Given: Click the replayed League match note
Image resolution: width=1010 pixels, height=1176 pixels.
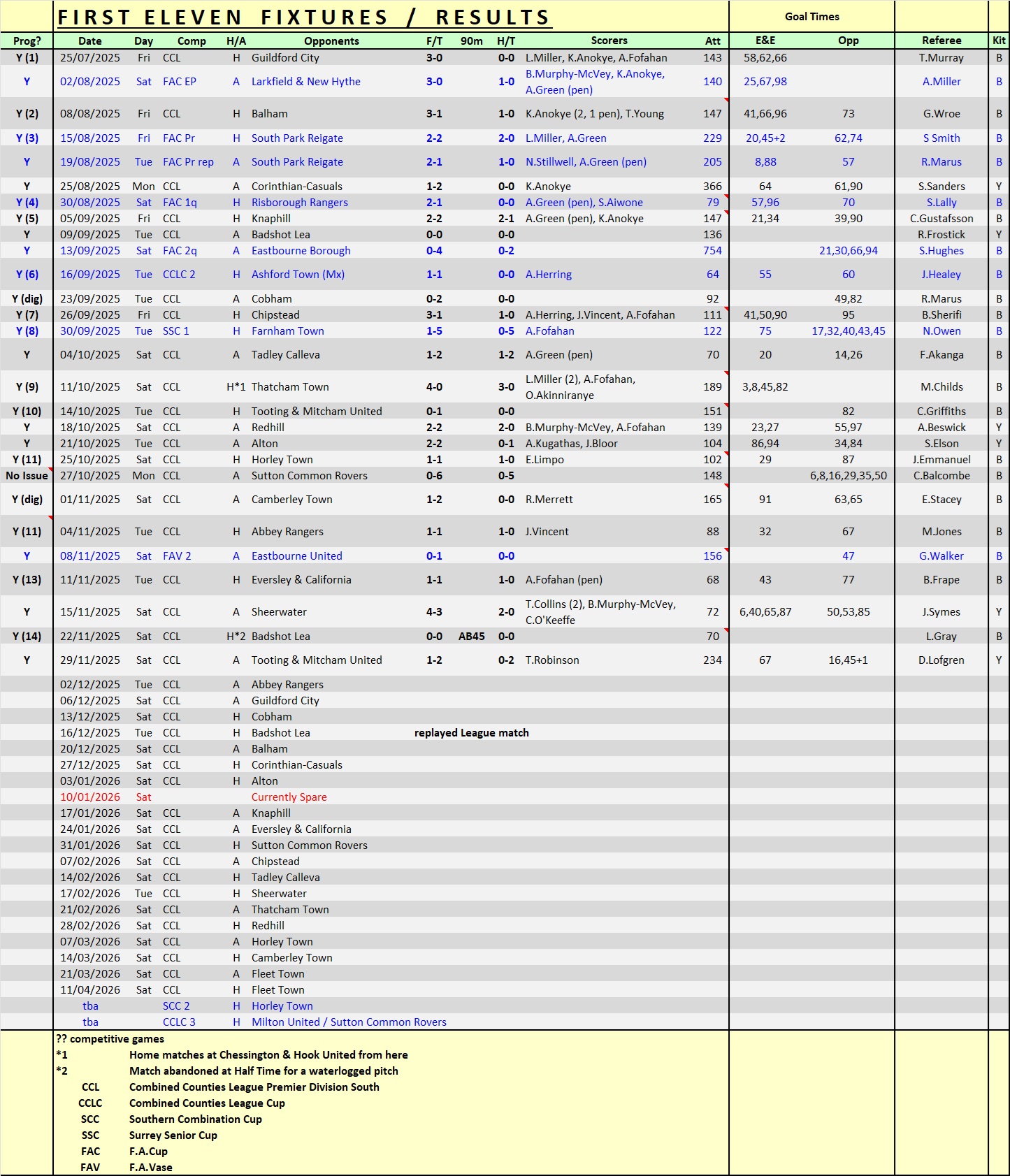Looking at the screenshot, I should pos(471,733).
